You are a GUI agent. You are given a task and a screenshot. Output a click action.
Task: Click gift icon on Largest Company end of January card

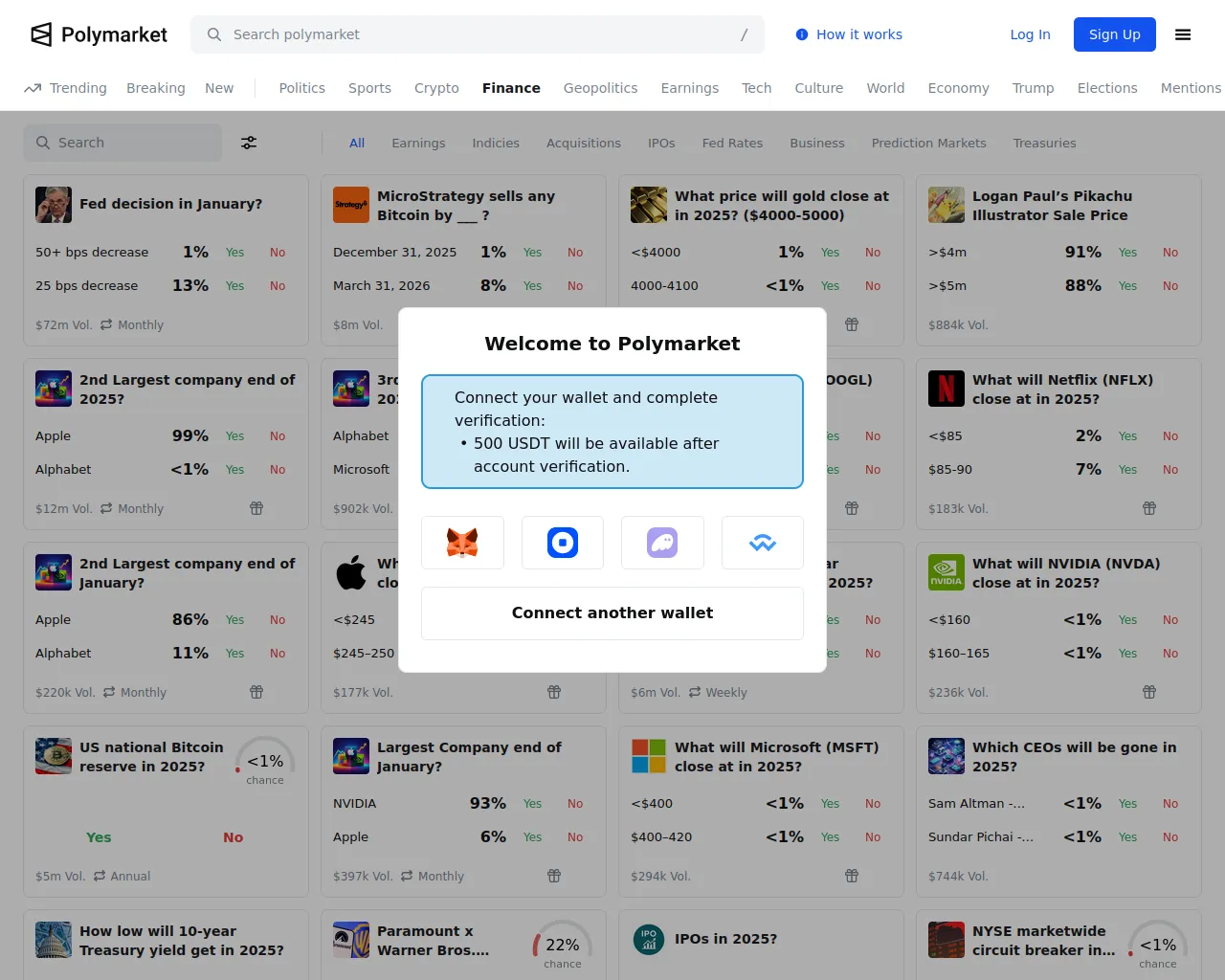(x=554, y=876)
